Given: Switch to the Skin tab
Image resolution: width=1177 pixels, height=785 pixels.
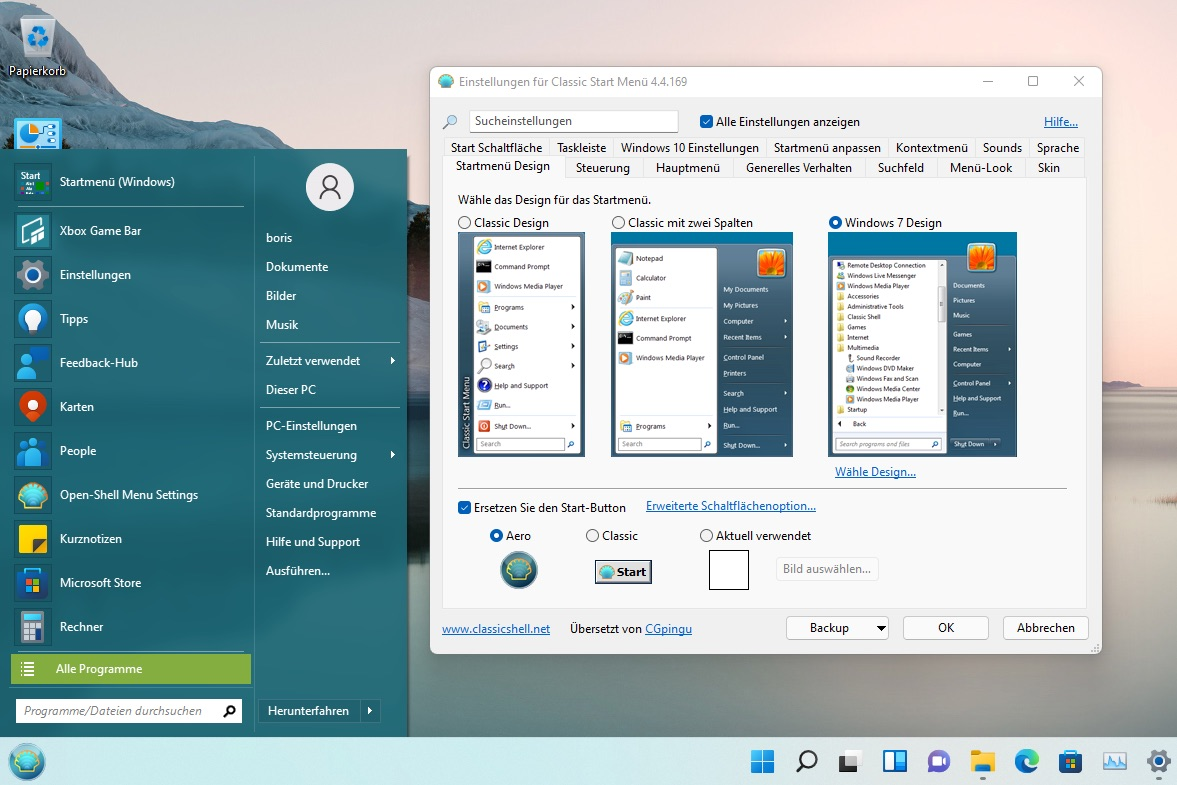Looking at the screenshot, I should (x=1049, y=167).
